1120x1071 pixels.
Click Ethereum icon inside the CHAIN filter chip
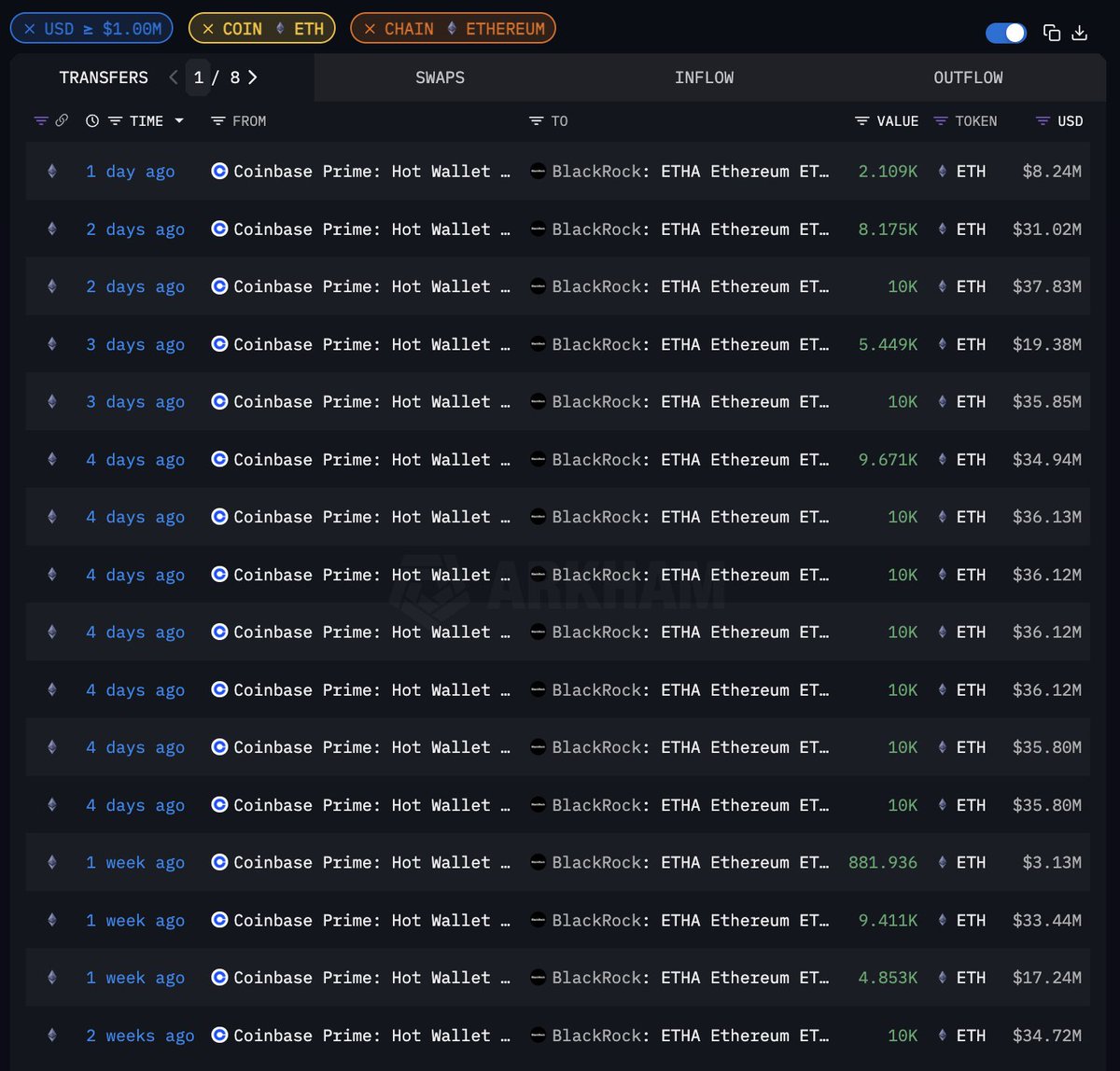tap(452, 29)
